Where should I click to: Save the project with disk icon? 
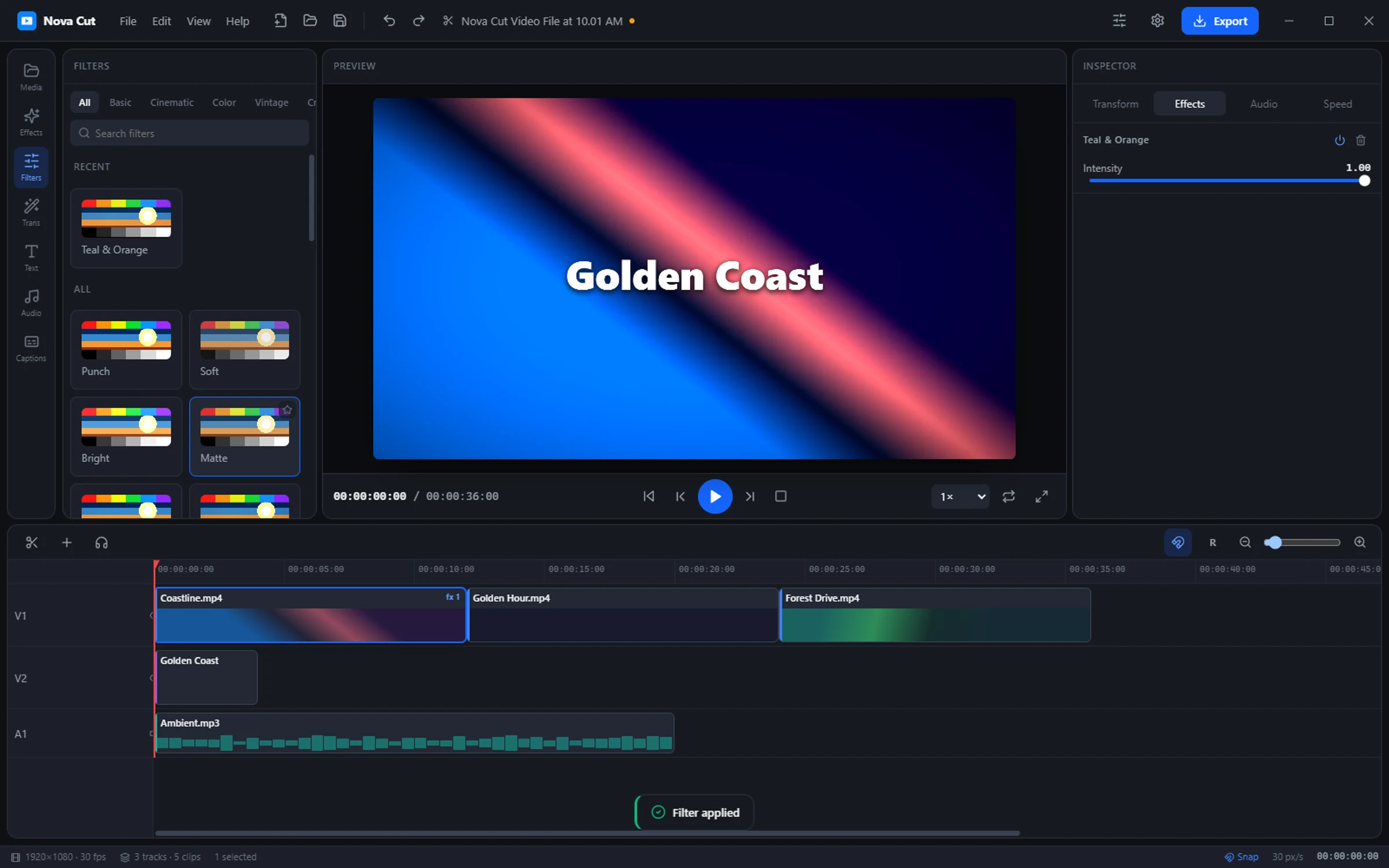340,21
